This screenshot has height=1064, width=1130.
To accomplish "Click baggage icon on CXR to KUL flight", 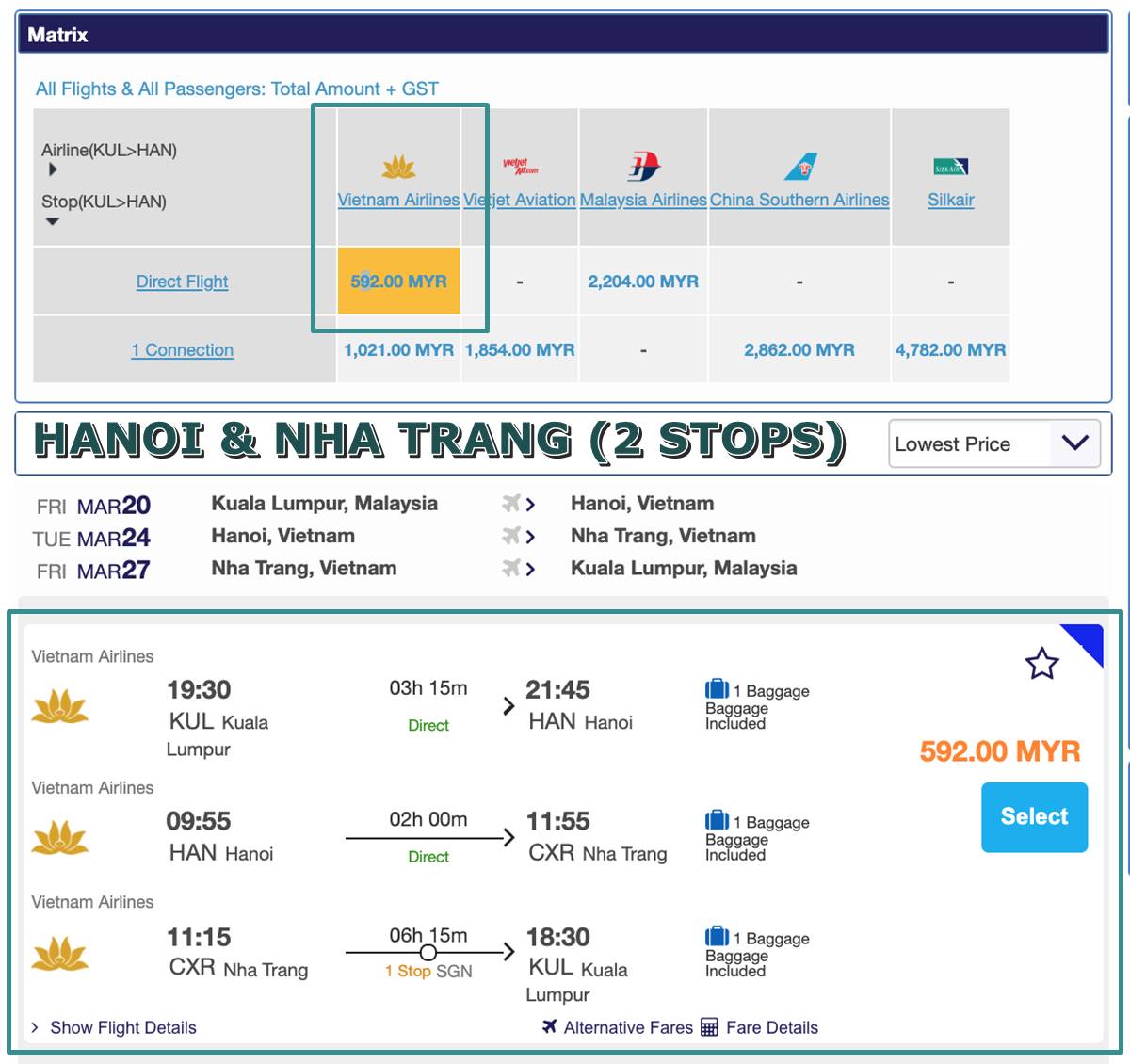I will coord(717,936).
